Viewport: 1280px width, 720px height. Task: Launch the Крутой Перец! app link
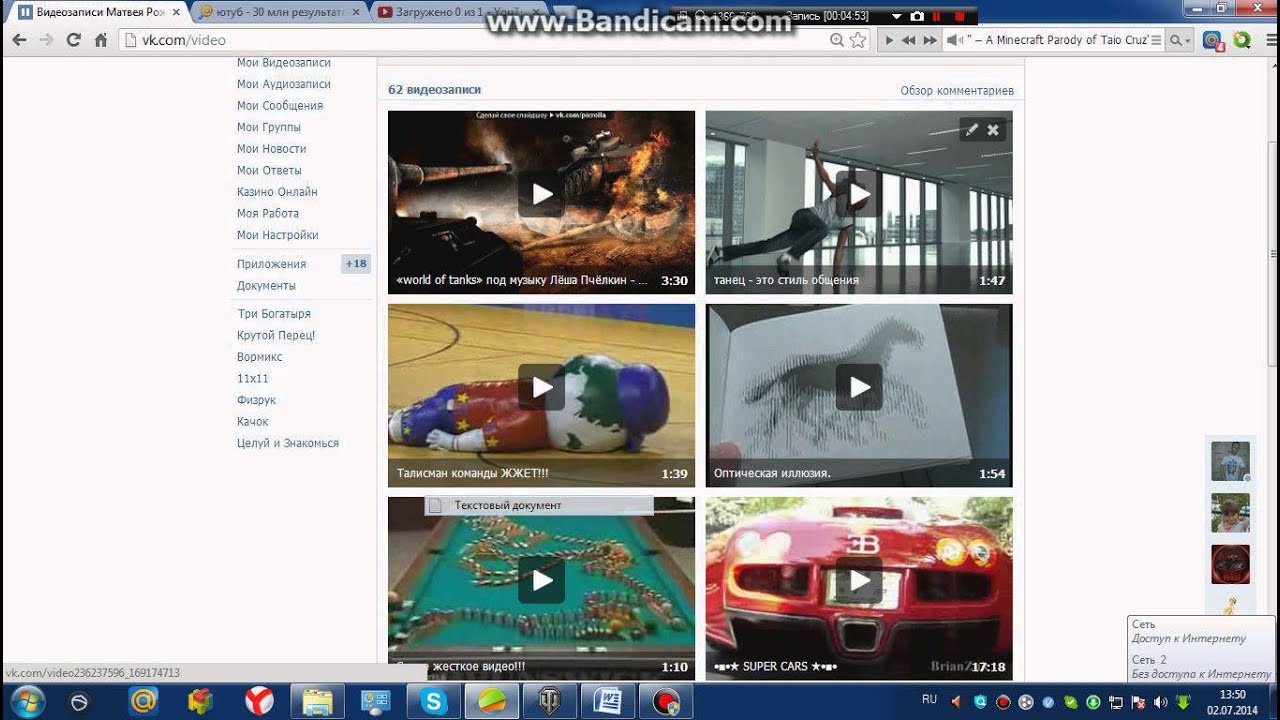pyautogui.click(x=276, y=335)
